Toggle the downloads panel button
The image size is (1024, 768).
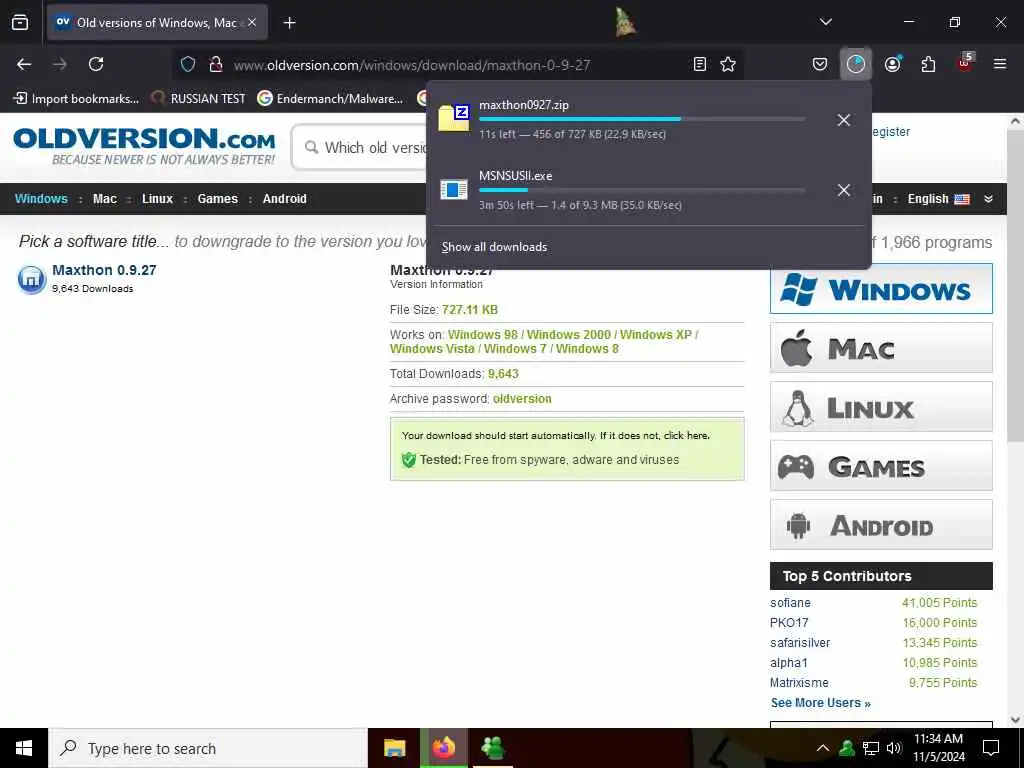856,64
